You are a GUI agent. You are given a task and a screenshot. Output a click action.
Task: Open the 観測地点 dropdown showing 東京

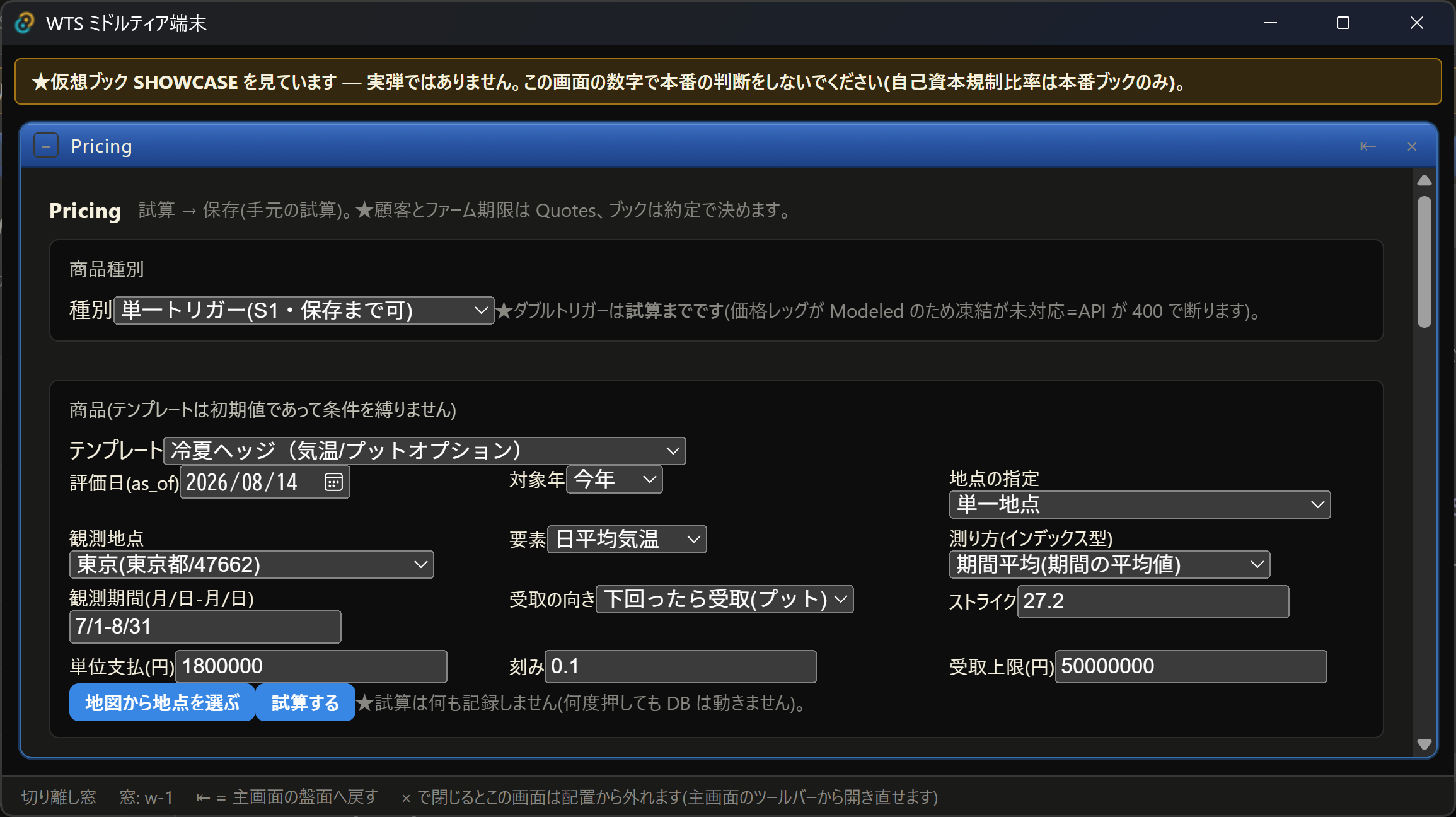click(x=251, y=564)
